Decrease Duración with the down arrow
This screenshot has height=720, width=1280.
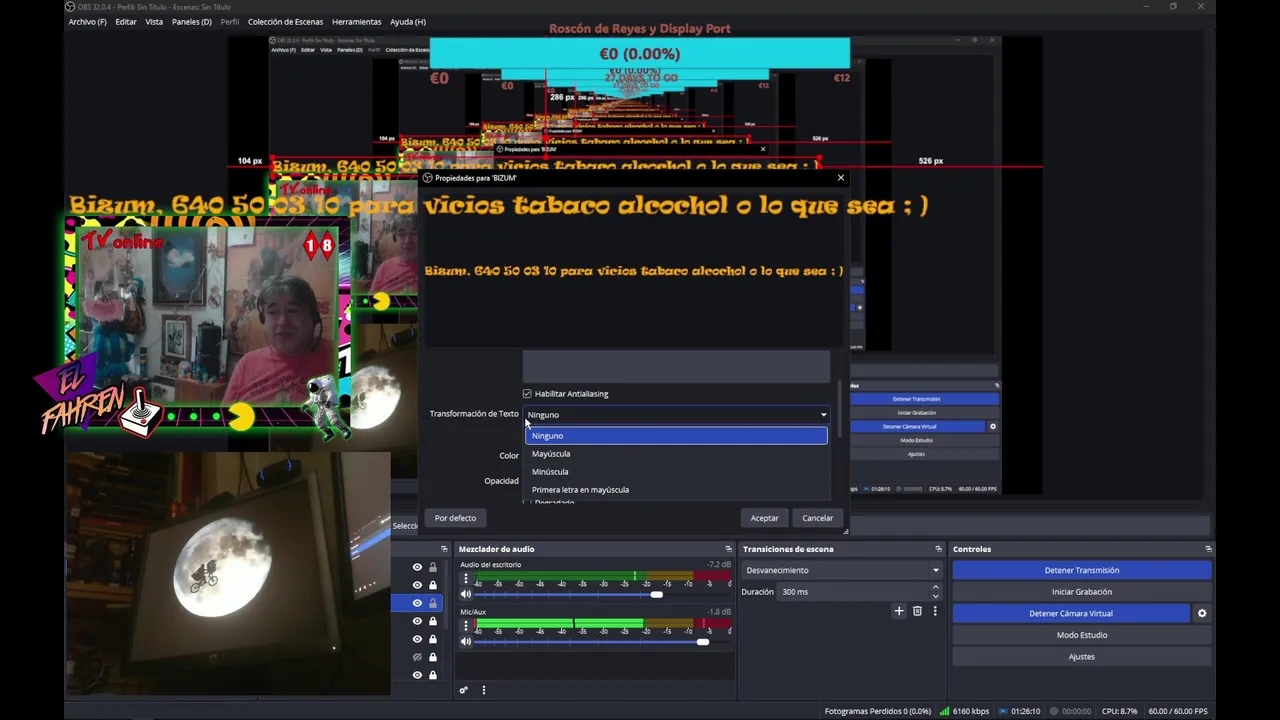pos(936,596)
